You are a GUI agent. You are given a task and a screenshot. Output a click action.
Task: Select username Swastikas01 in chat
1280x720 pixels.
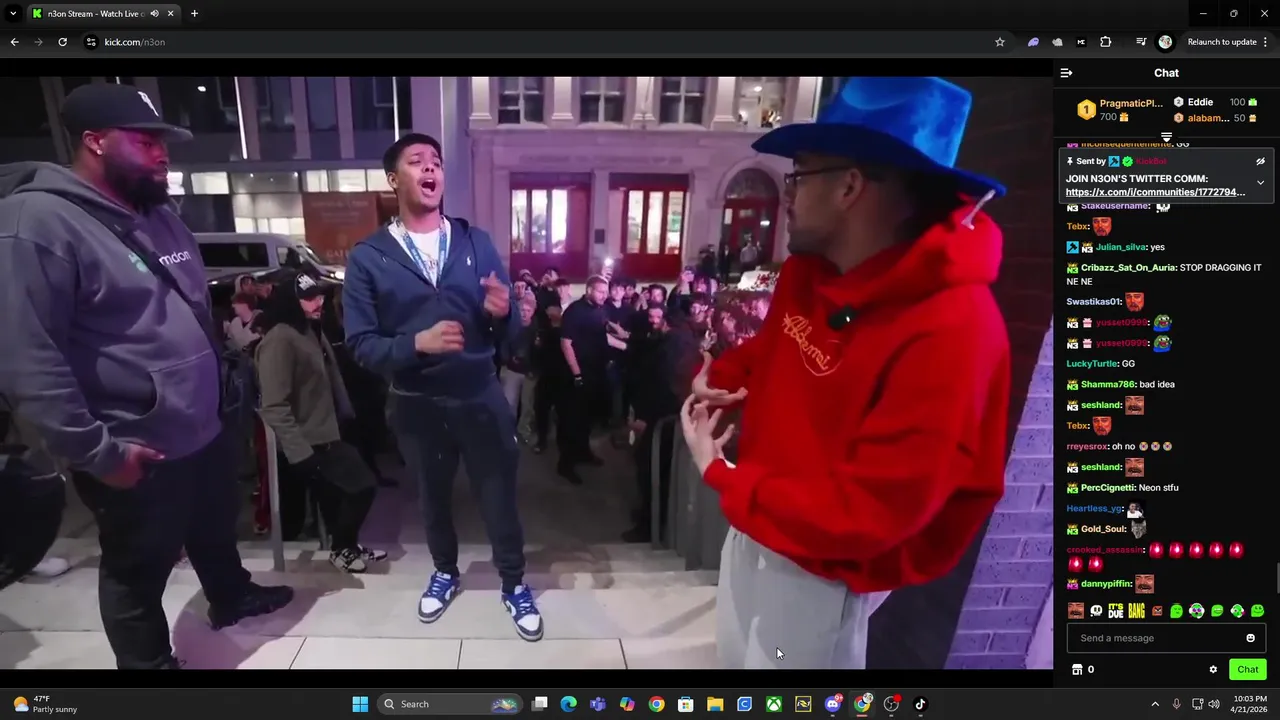tap(1094, 302)
